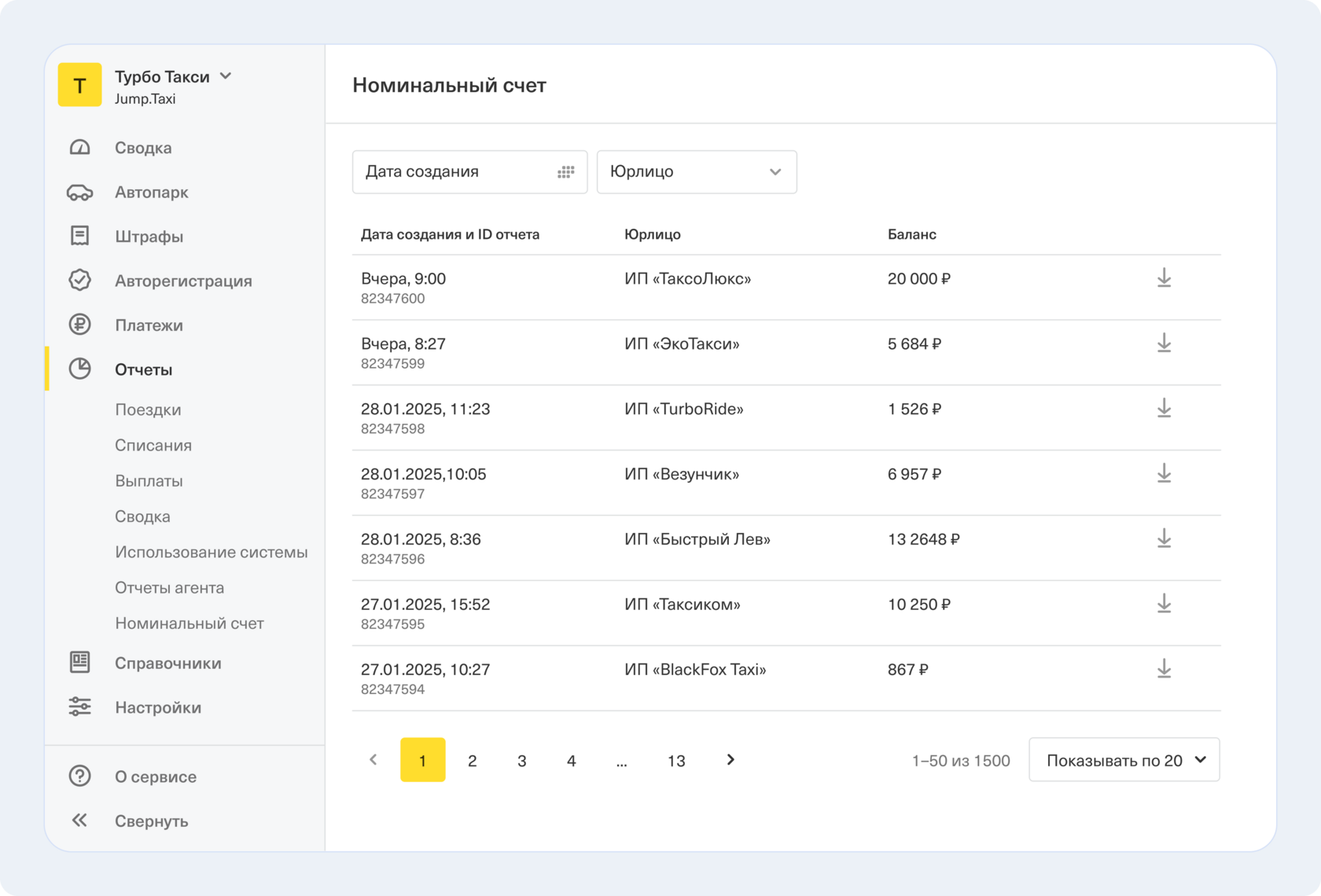The image size is (1321, 896).
Task: Go to page 2 of results
Action: [472, 760]
